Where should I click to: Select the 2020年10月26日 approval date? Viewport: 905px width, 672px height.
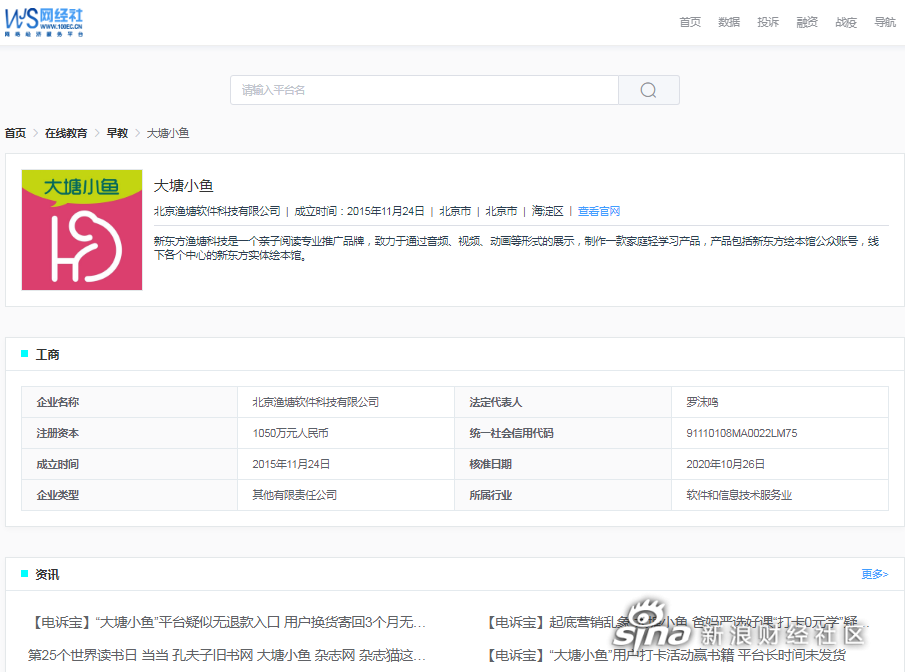pos(726,464)
